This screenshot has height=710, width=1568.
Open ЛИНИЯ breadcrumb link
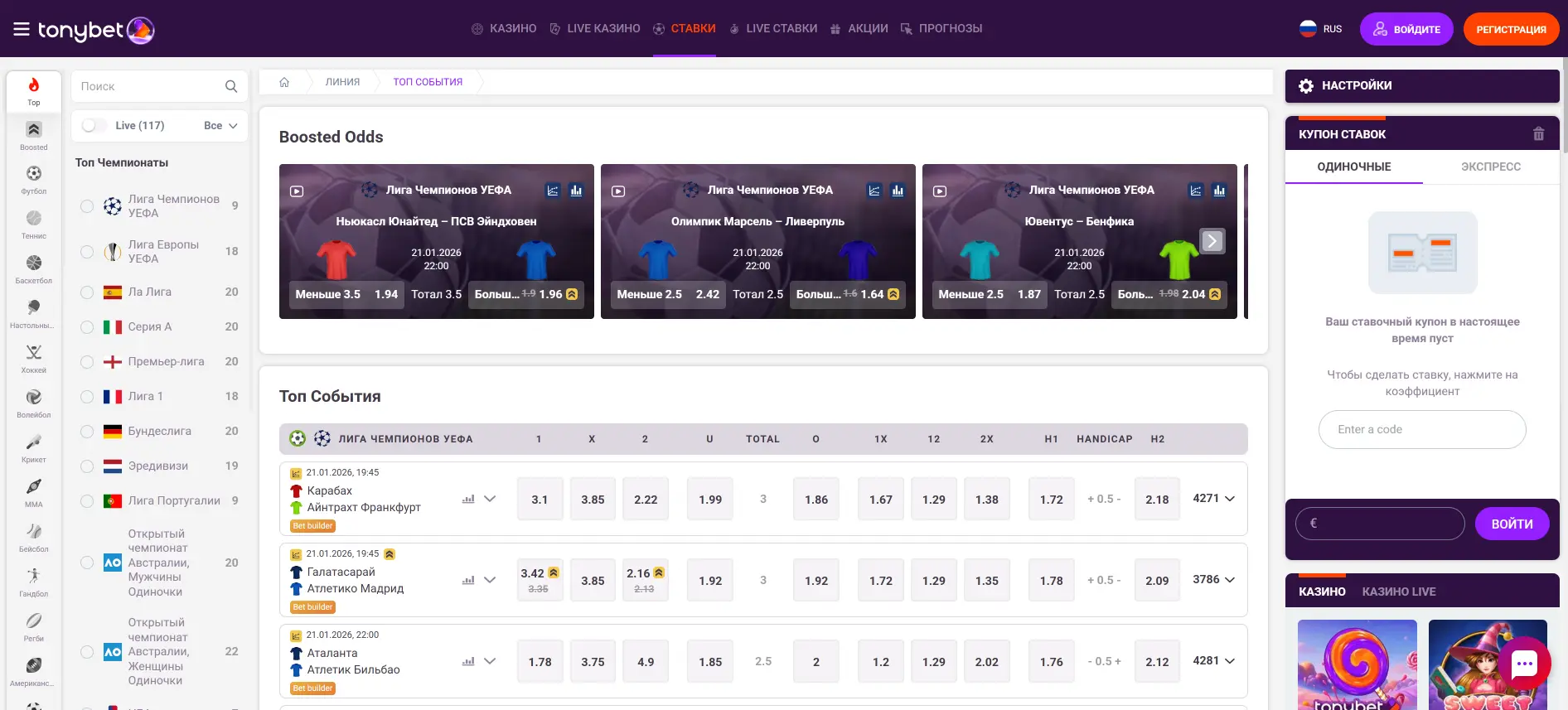tap(342, 82)
